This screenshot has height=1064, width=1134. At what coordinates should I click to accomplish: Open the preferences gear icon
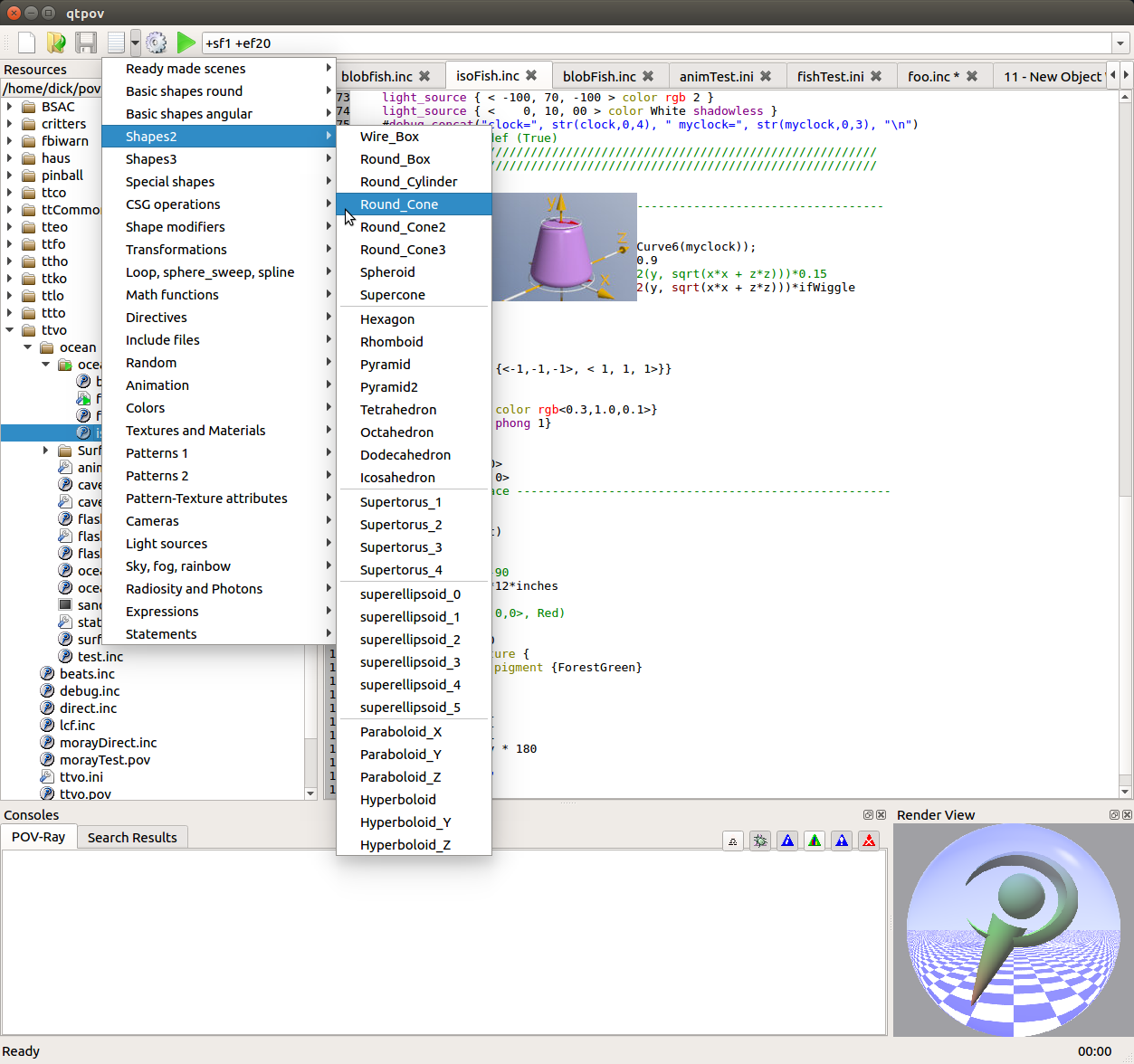(x=157, y=43)
